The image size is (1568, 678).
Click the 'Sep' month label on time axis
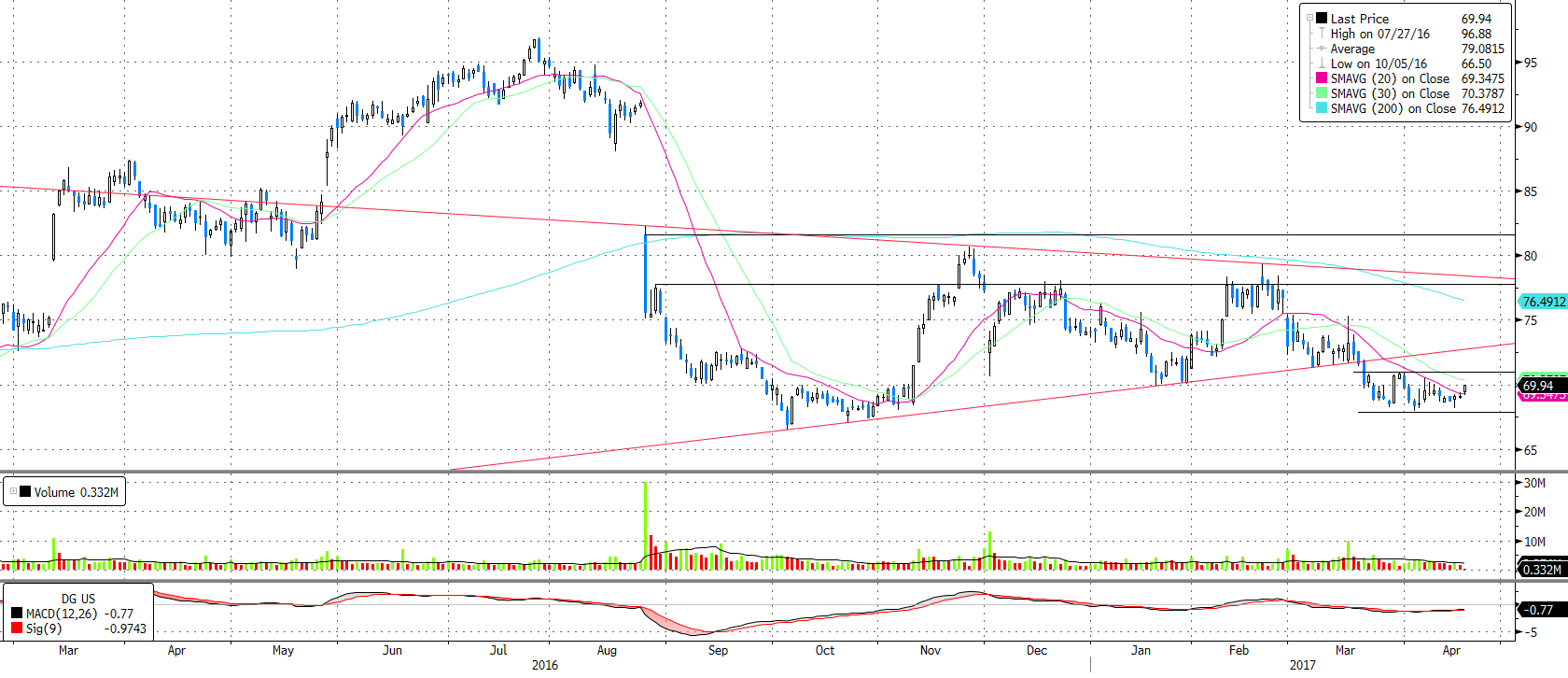coord(718,650)
